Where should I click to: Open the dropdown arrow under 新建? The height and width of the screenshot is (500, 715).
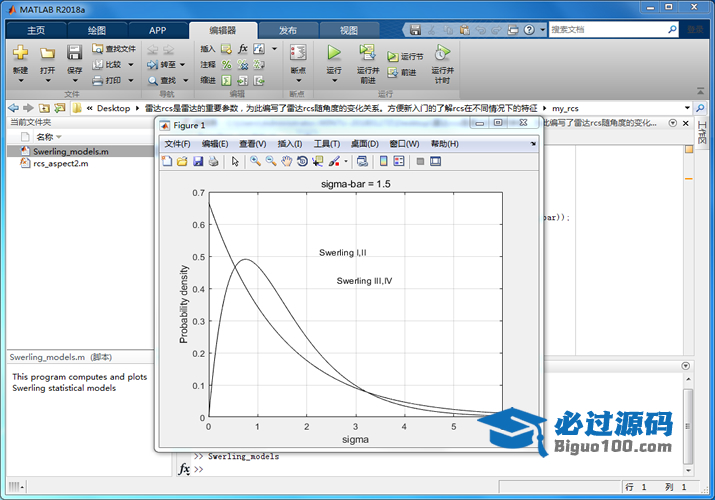tap(21, 81)
